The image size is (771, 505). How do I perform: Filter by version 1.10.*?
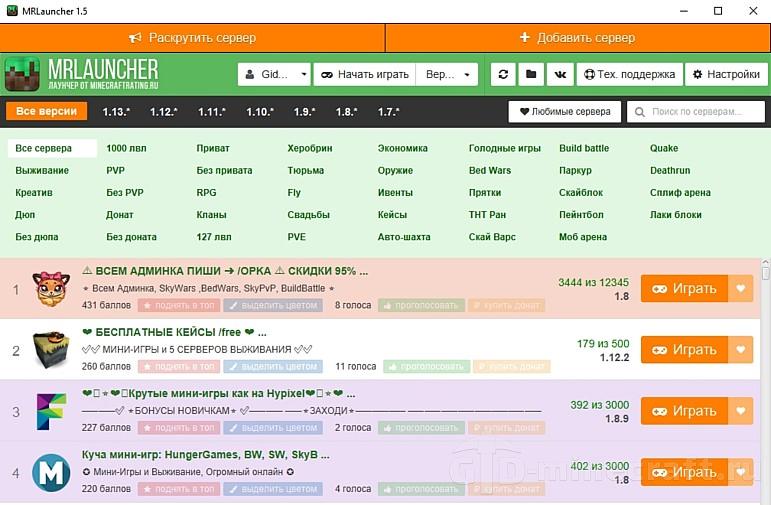point(260,112)
